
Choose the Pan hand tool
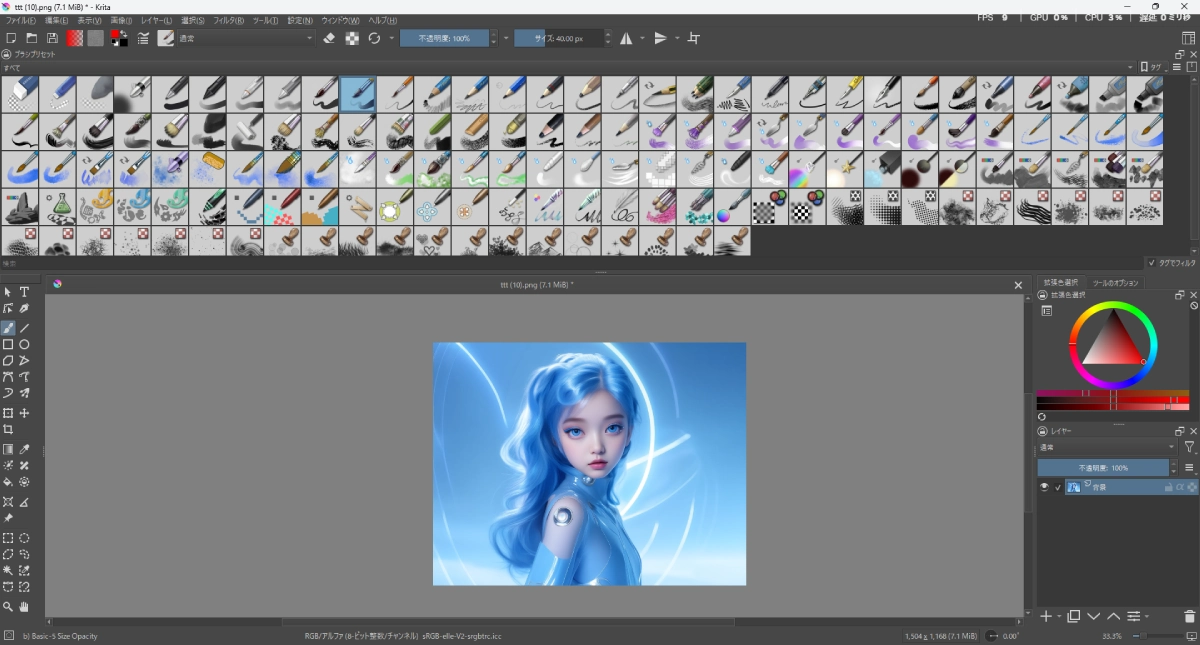25,607
